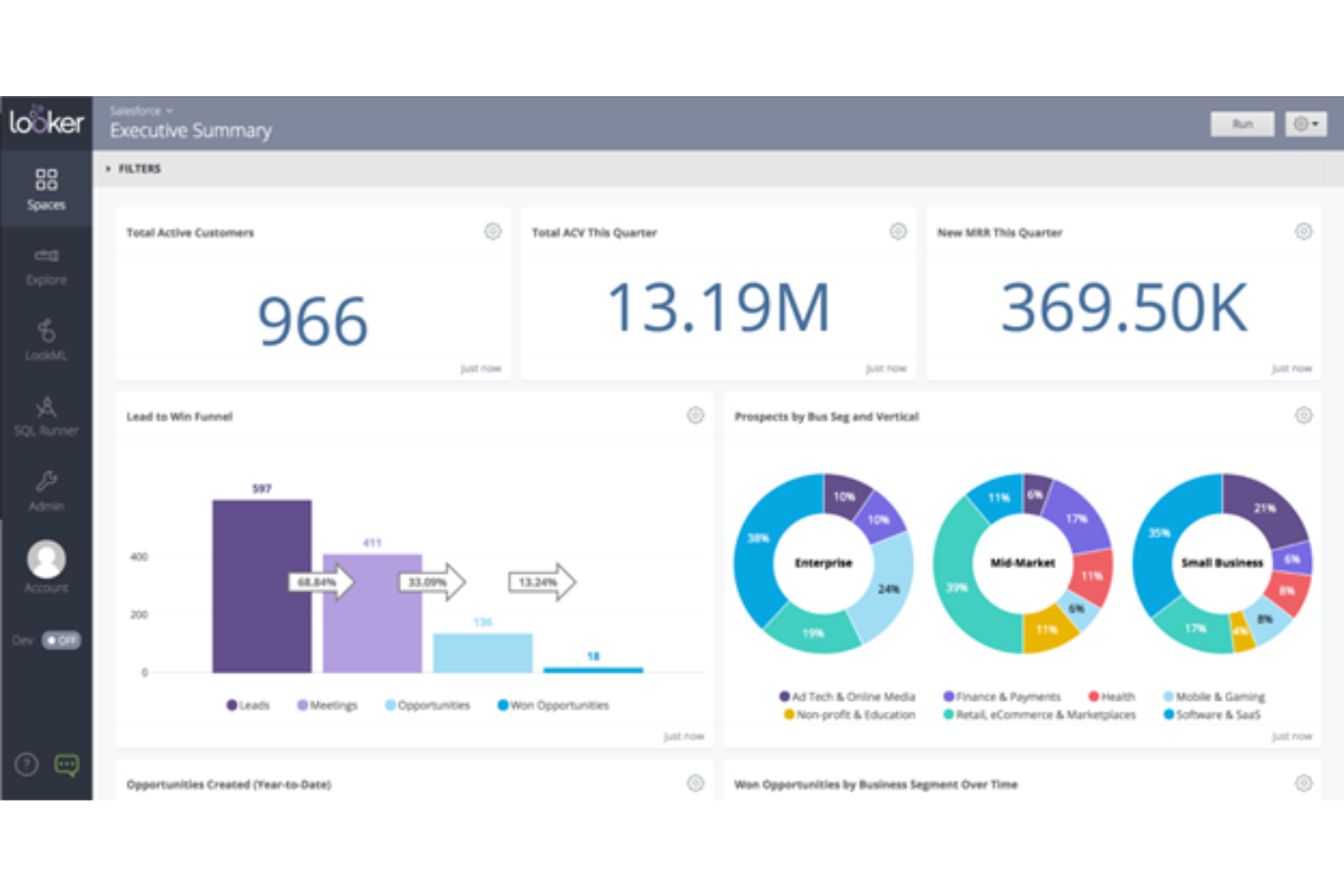Select the Executive Summary title

click(x=190, y=130)
